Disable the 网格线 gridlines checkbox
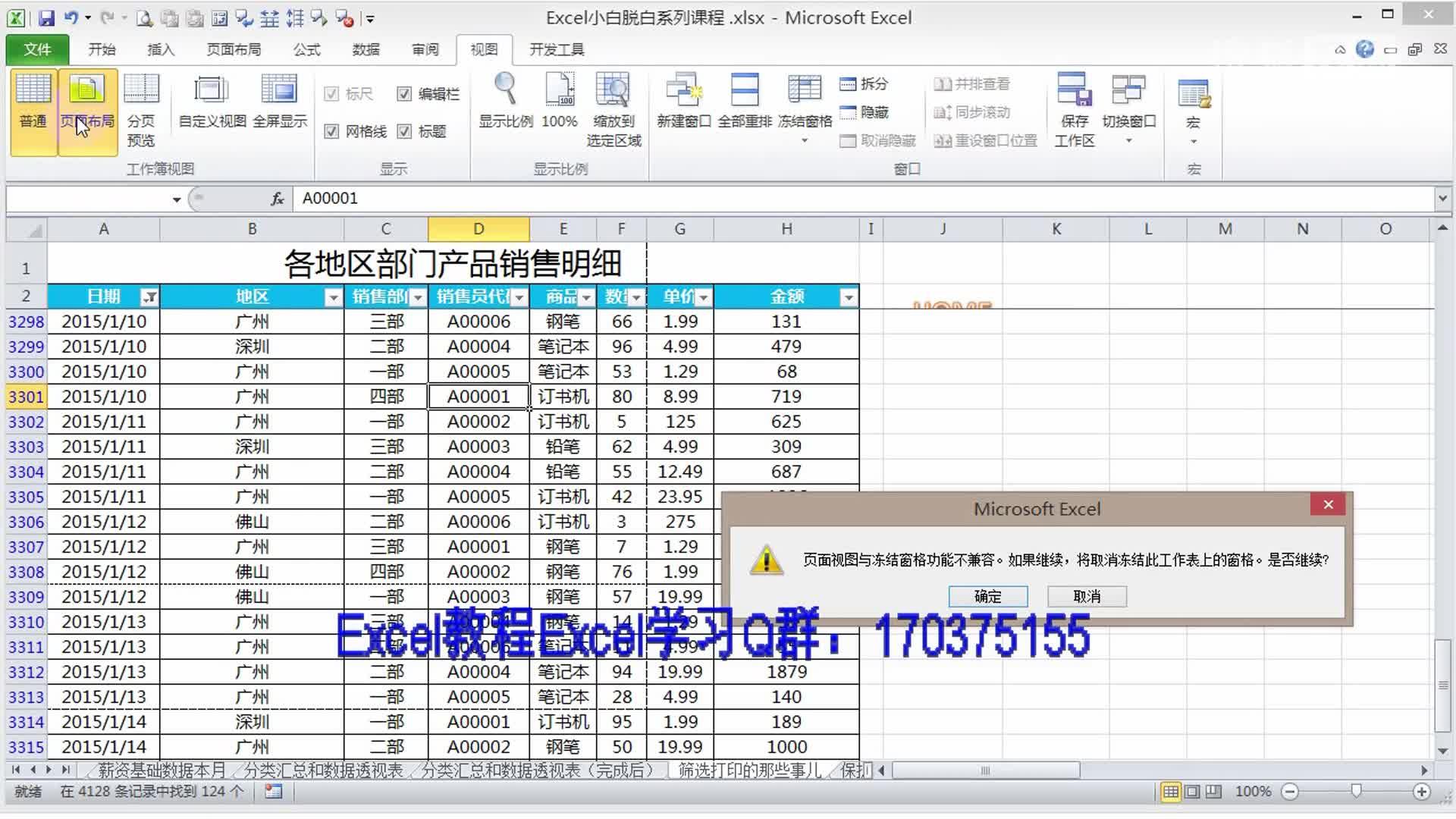The image size is (1456, 819). [331, 131]
